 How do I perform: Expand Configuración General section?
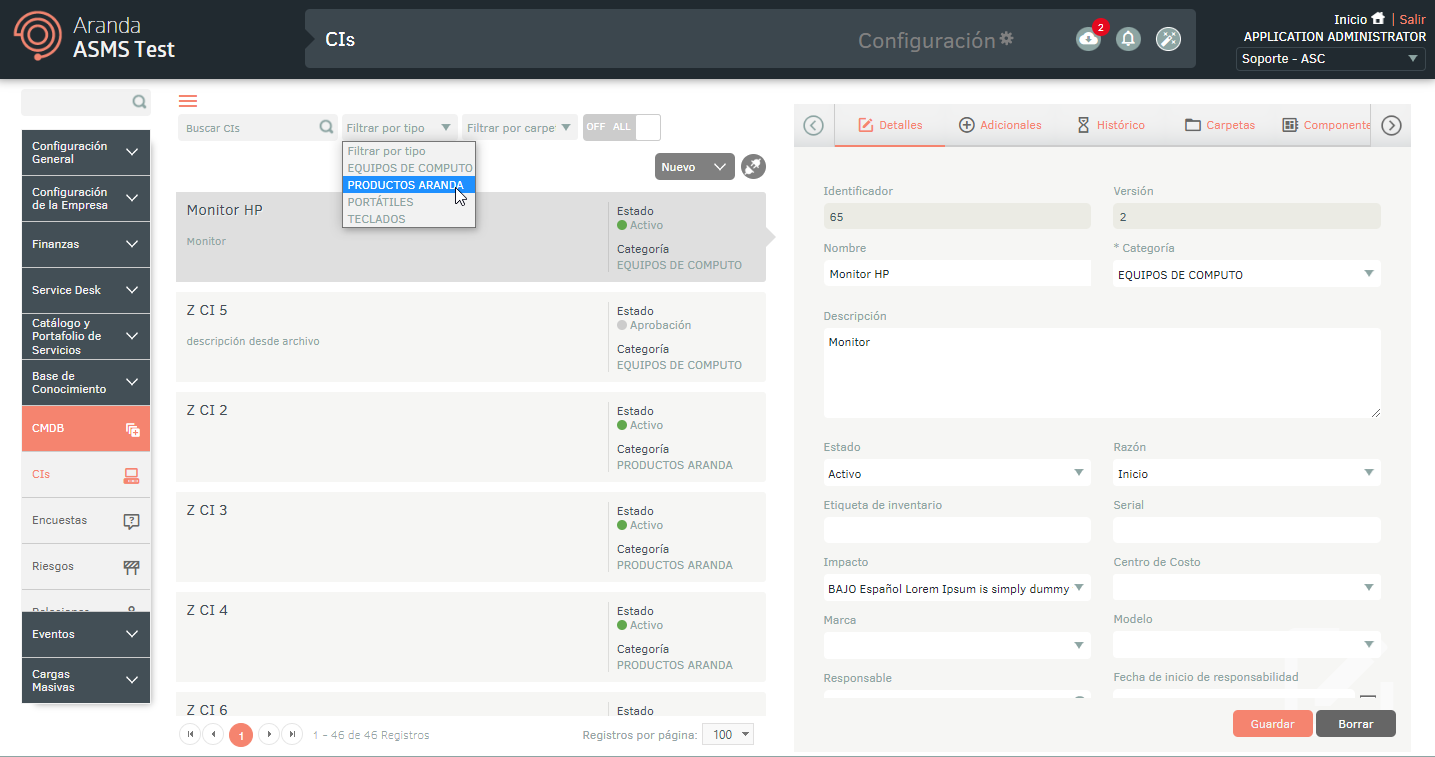(86, 152)
